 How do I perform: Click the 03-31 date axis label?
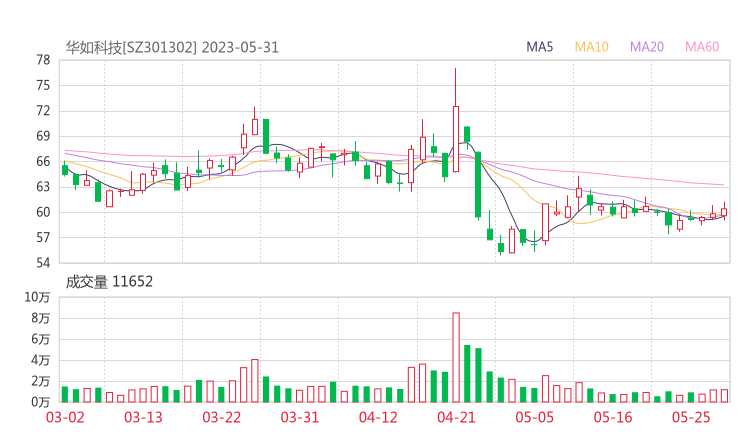click(300, 417)
